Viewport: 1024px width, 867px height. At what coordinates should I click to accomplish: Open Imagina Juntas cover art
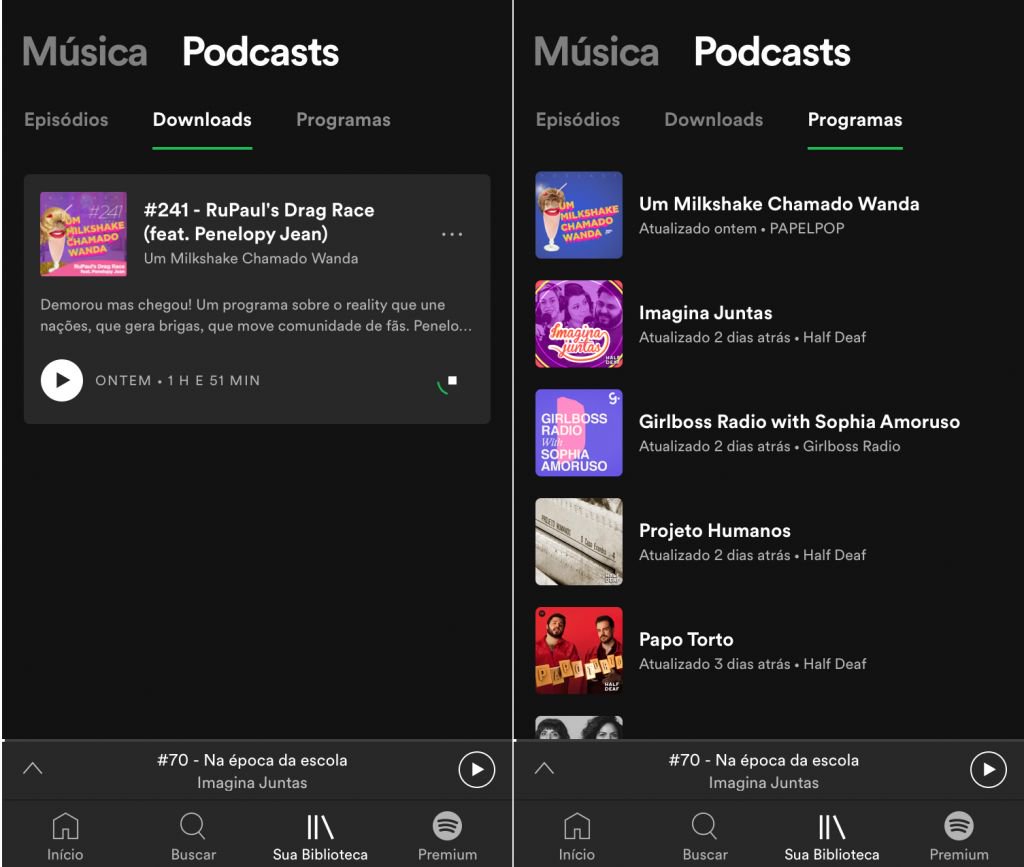point(579,324)
